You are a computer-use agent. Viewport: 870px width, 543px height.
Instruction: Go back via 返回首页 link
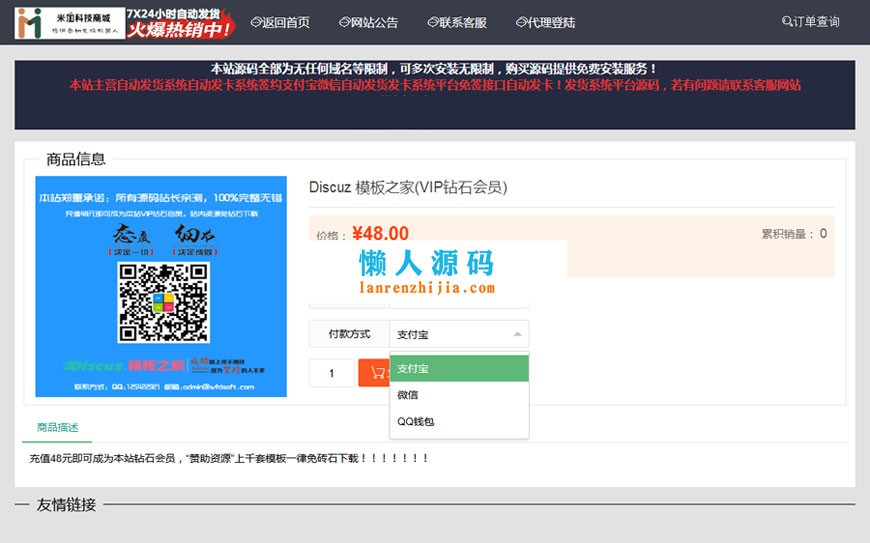pyautogui.click(x=280, y=22)
